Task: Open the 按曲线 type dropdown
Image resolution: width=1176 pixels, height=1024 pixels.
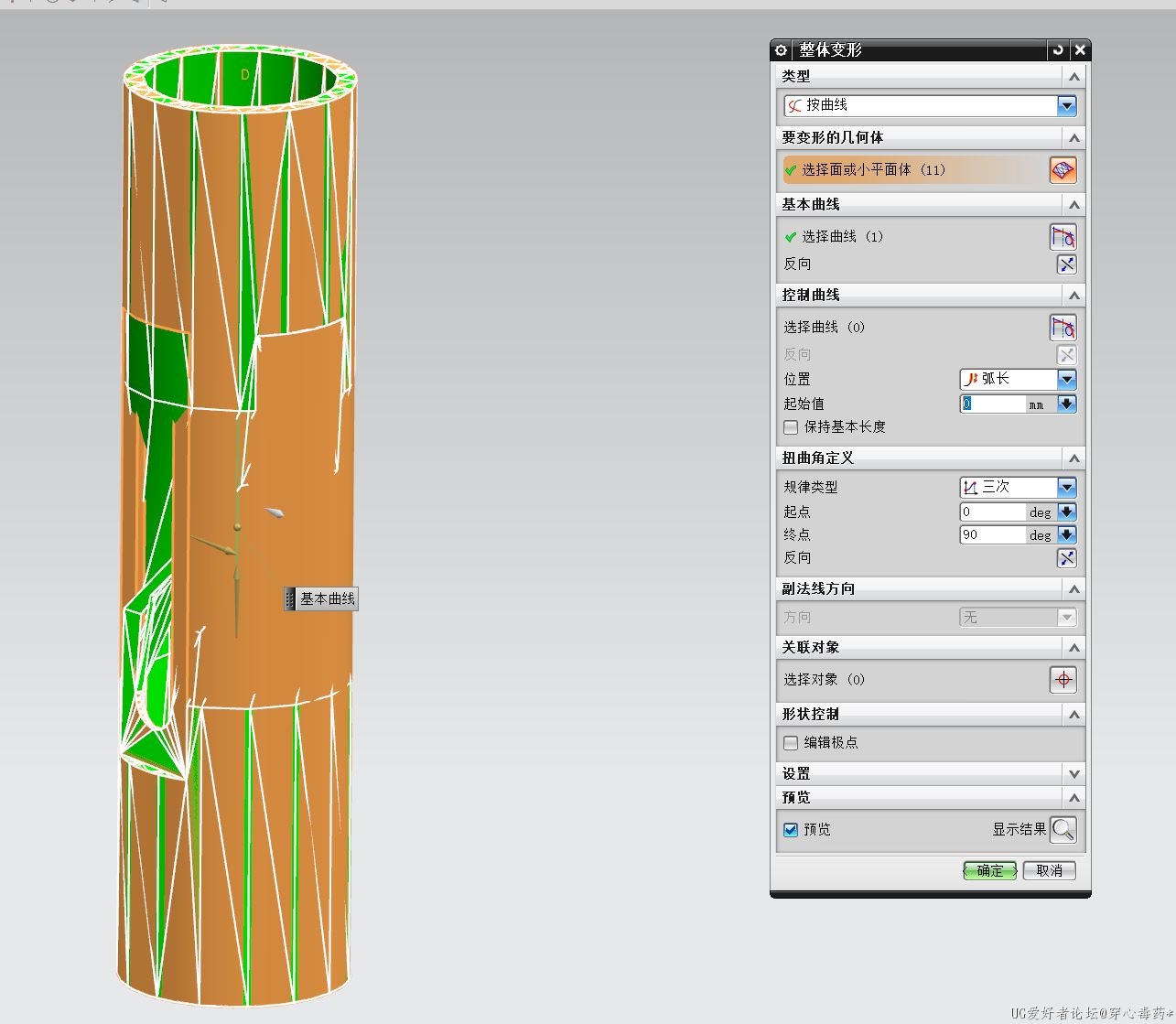Action: 1066,106
